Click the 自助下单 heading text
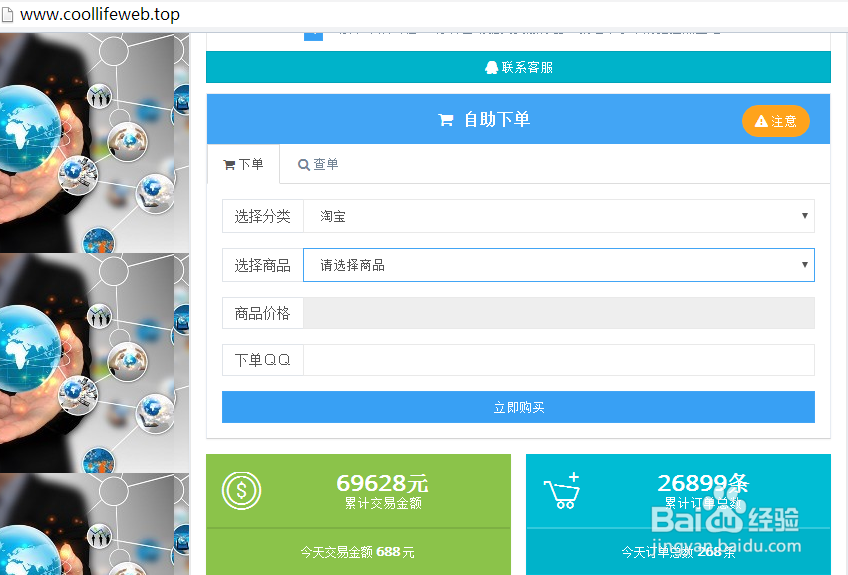Screen dimensions: 848x575 [497, 120]
